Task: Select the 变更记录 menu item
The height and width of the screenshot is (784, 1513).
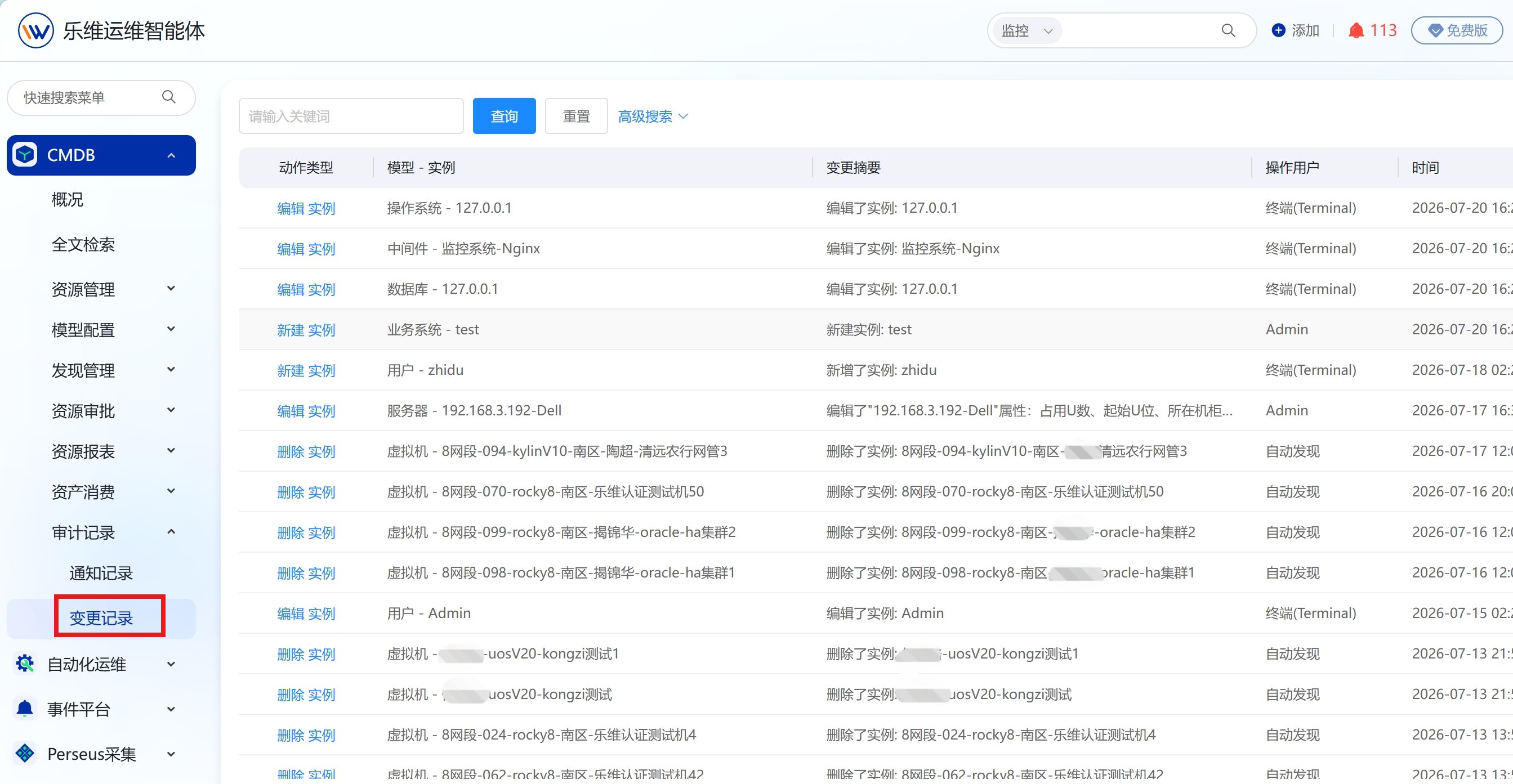Action: coord(101,618)
